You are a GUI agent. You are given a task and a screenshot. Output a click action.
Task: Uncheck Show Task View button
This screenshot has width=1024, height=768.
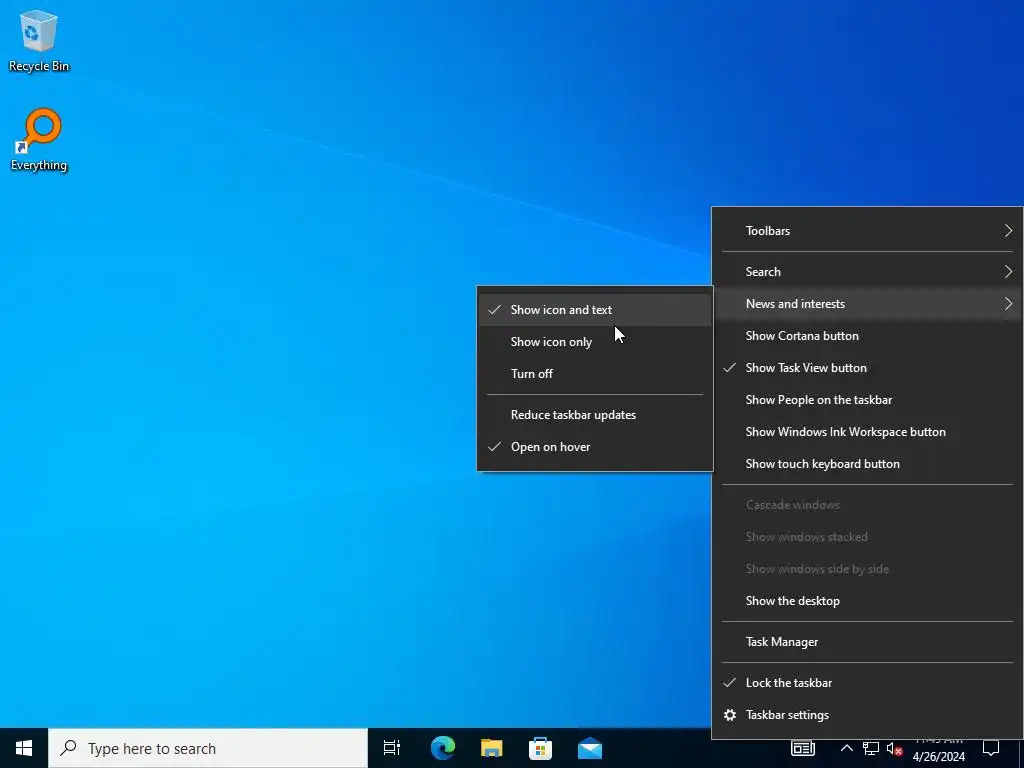pos(867,368)
